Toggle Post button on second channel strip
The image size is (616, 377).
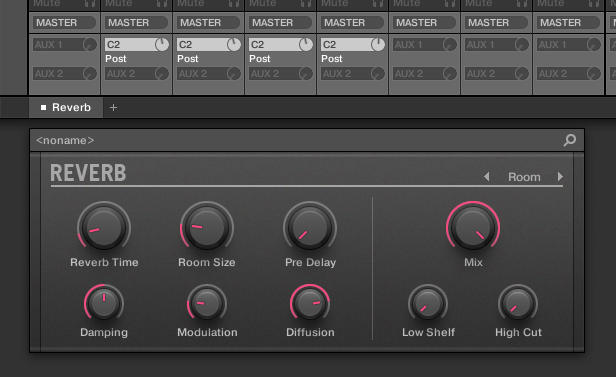116,59
